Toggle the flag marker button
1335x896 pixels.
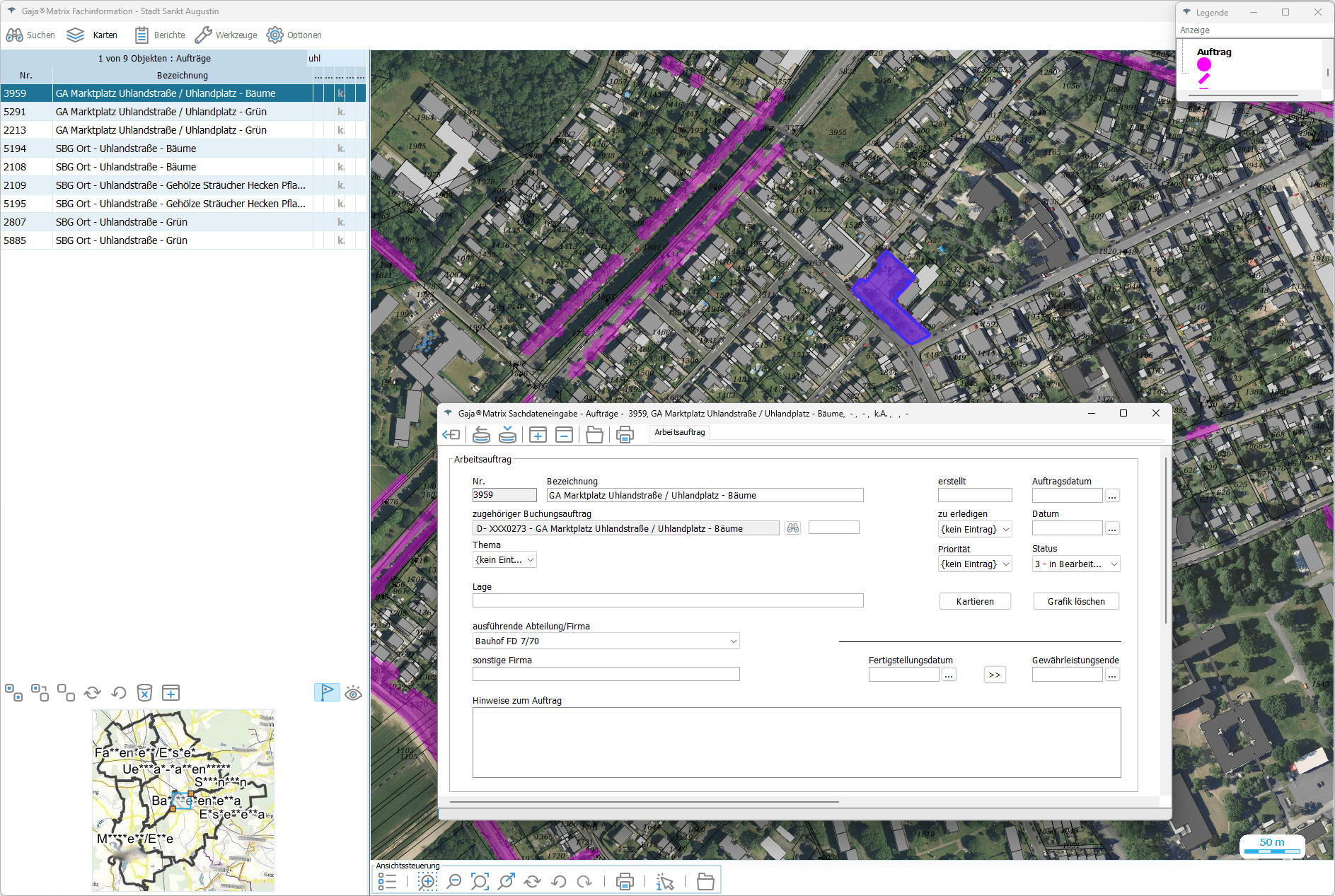click(327, 693)
